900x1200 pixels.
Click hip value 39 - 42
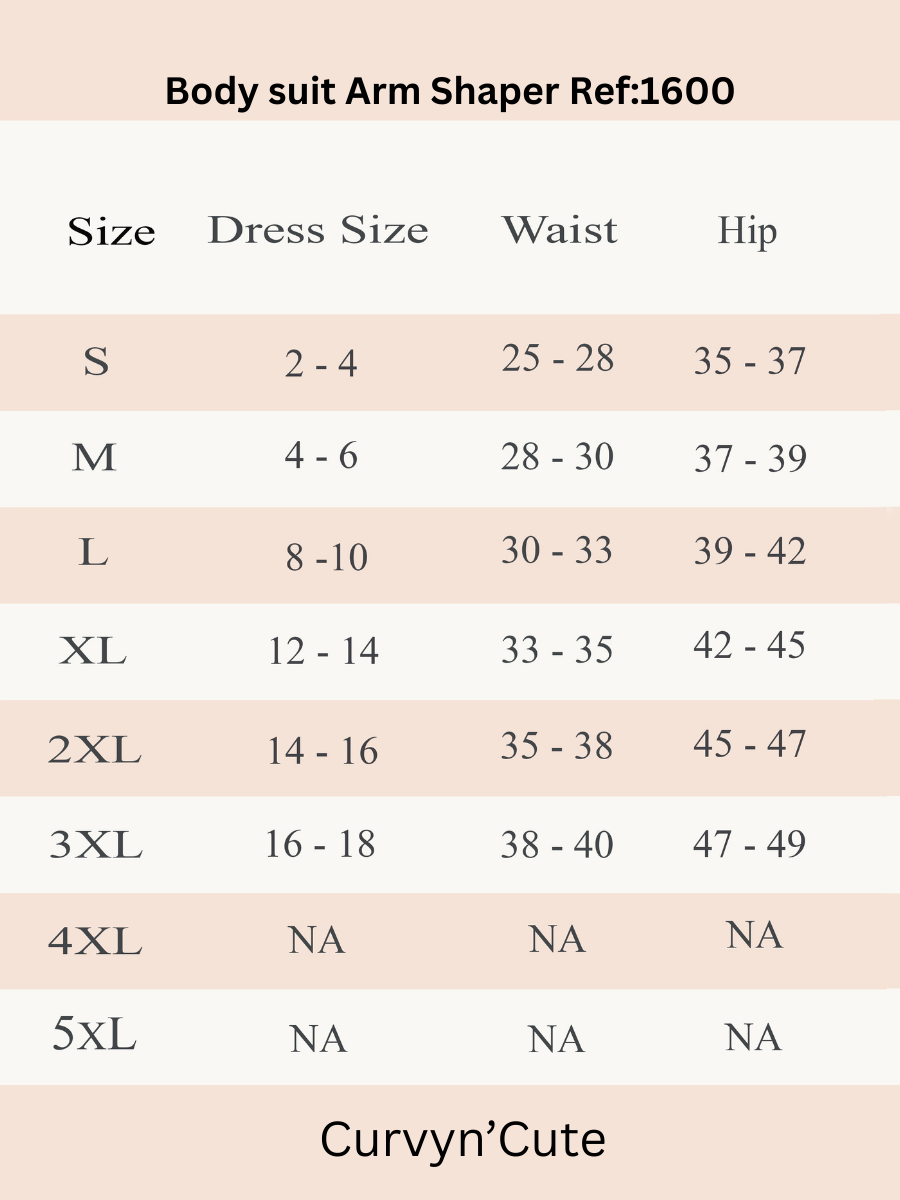click(x=750, y=552)
